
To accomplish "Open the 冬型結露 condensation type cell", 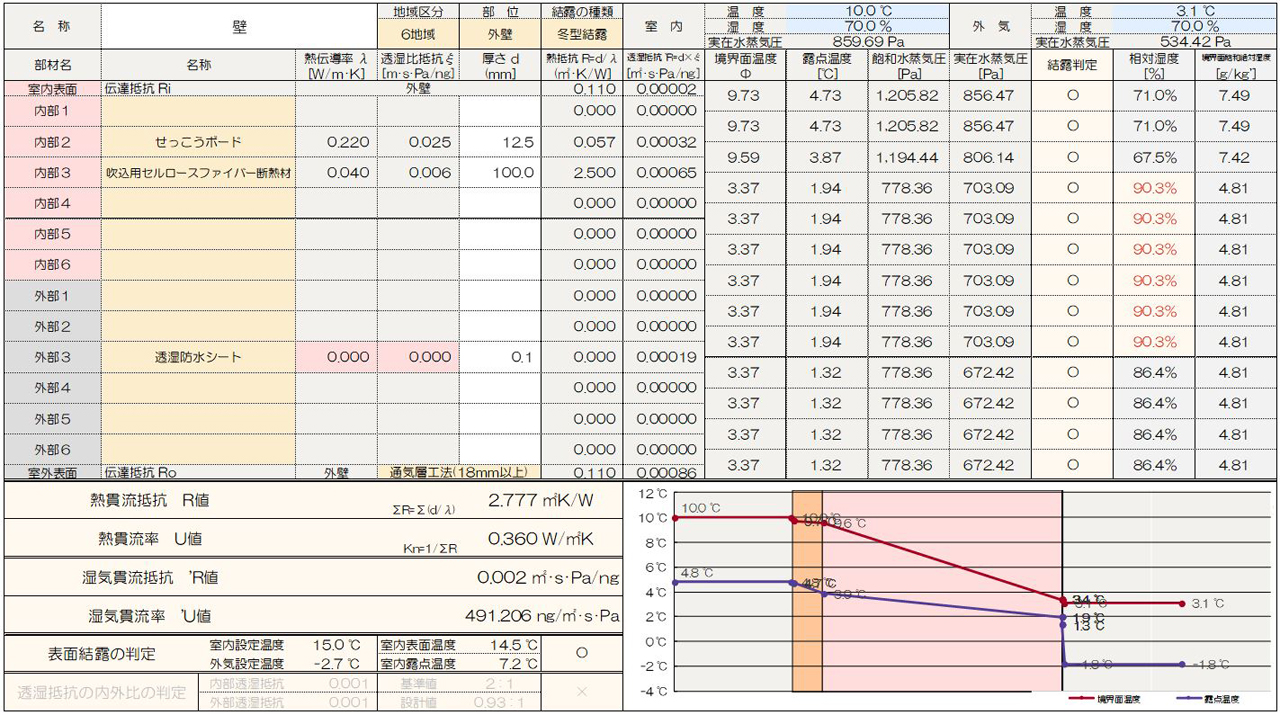I will coord(582,34).
